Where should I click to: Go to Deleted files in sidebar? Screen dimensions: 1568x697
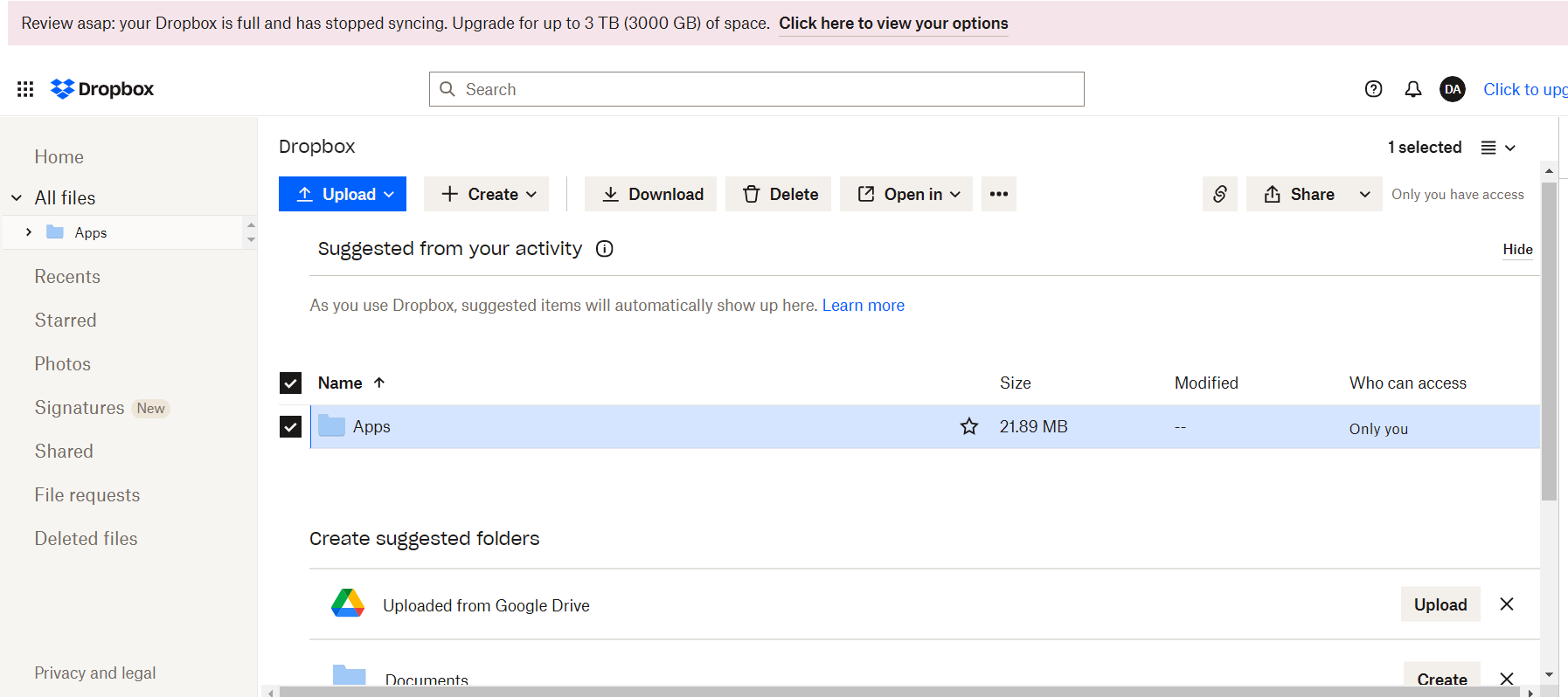[x=86, y=539]
